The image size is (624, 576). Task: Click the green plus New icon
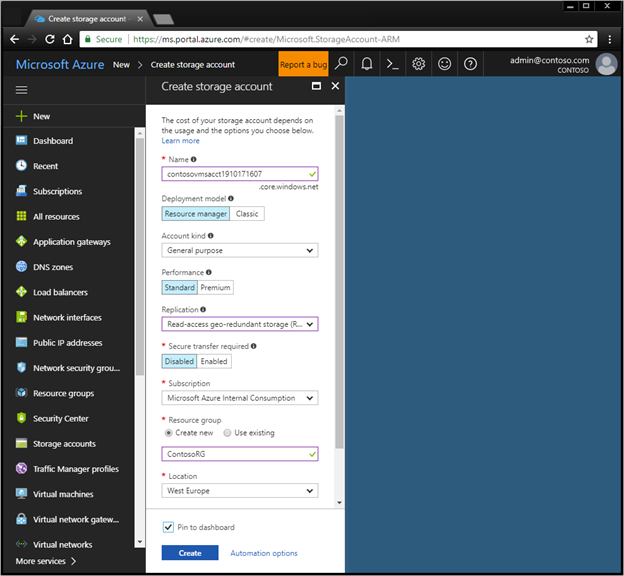21,116
